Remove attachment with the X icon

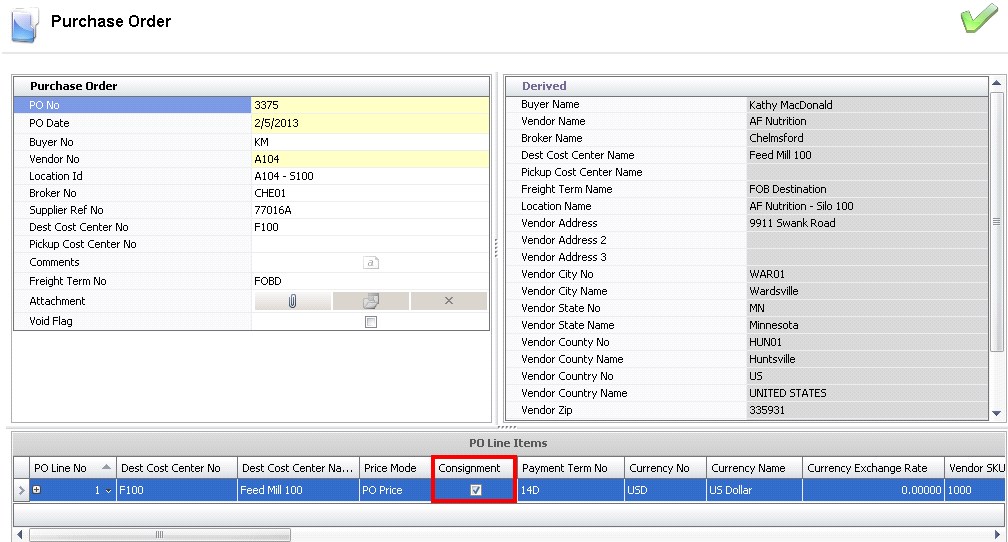click(x=449, y=301)
